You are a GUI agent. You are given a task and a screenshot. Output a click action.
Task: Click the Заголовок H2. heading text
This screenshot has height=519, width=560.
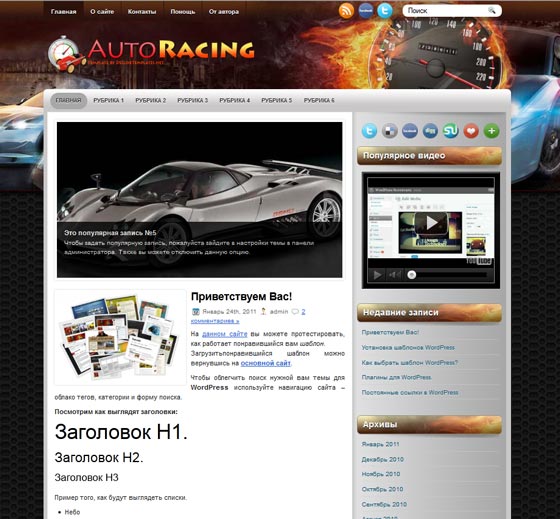(99, 458)
